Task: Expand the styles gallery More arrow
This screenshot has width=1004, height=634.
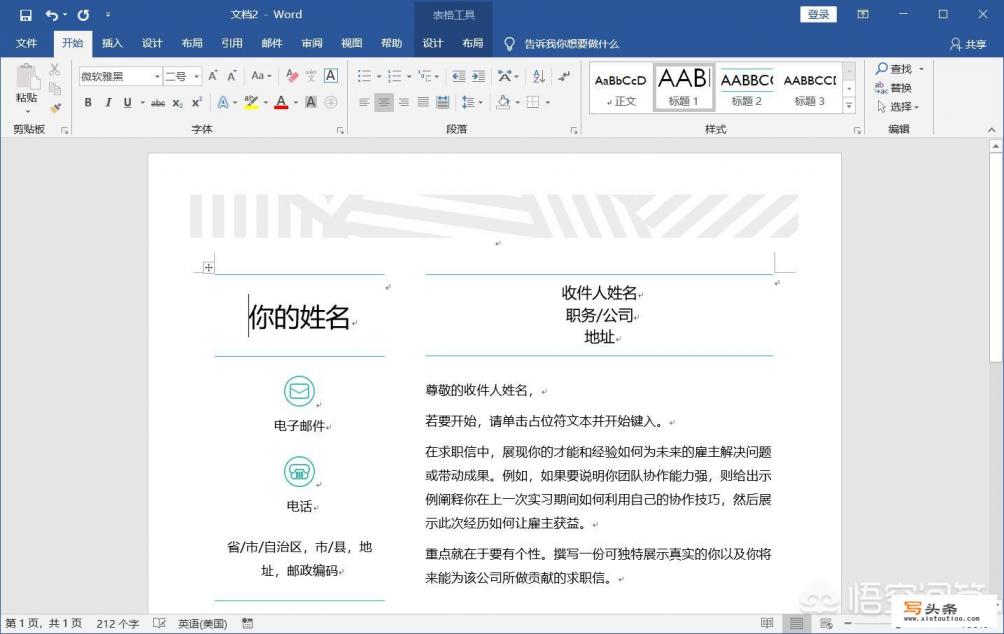Action: [849, 106]
